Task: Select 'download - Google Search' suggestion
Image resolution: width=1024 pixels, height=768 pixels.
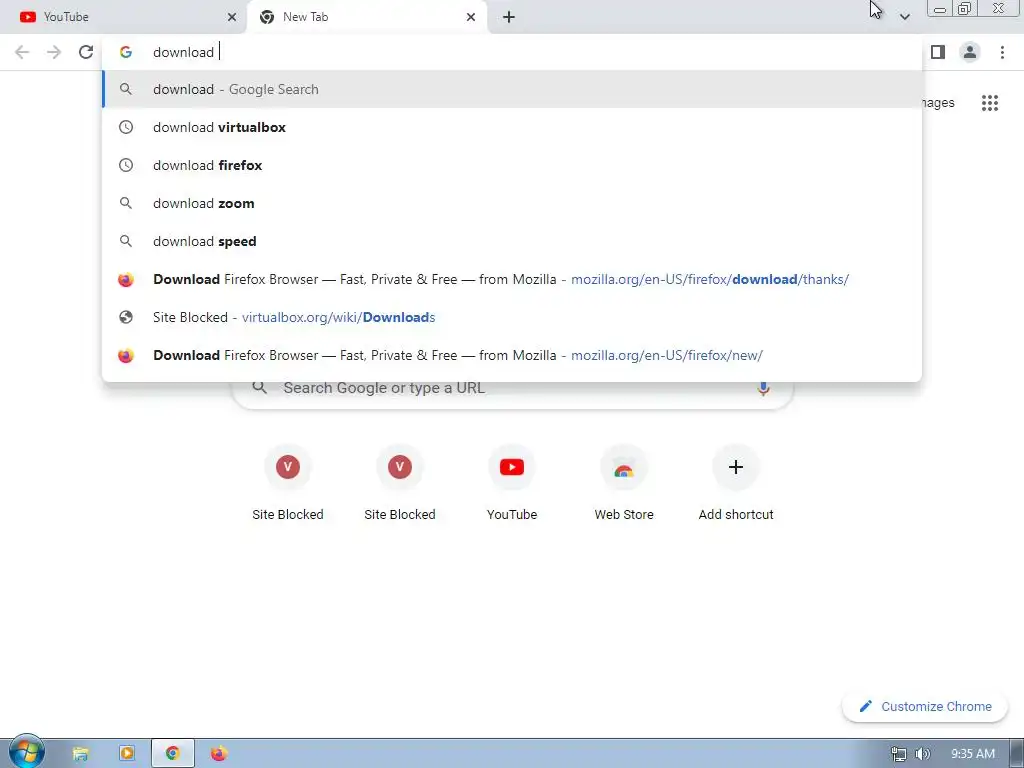Action: tap(512, 89)
